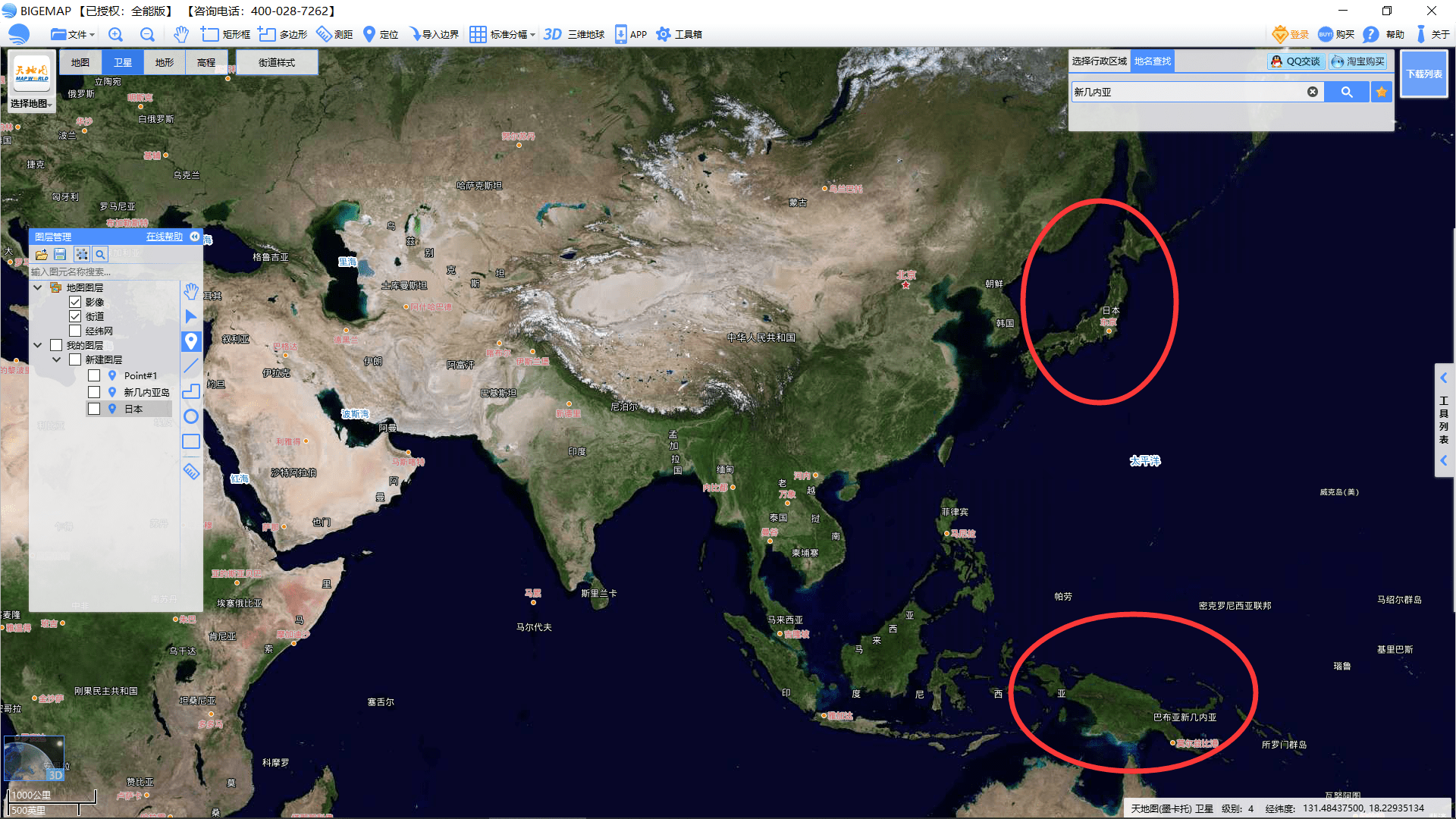Click the 购买 buy button
Image resolution: width=1456 pixels, height=819 pixels.
(x=1336, y=34)
